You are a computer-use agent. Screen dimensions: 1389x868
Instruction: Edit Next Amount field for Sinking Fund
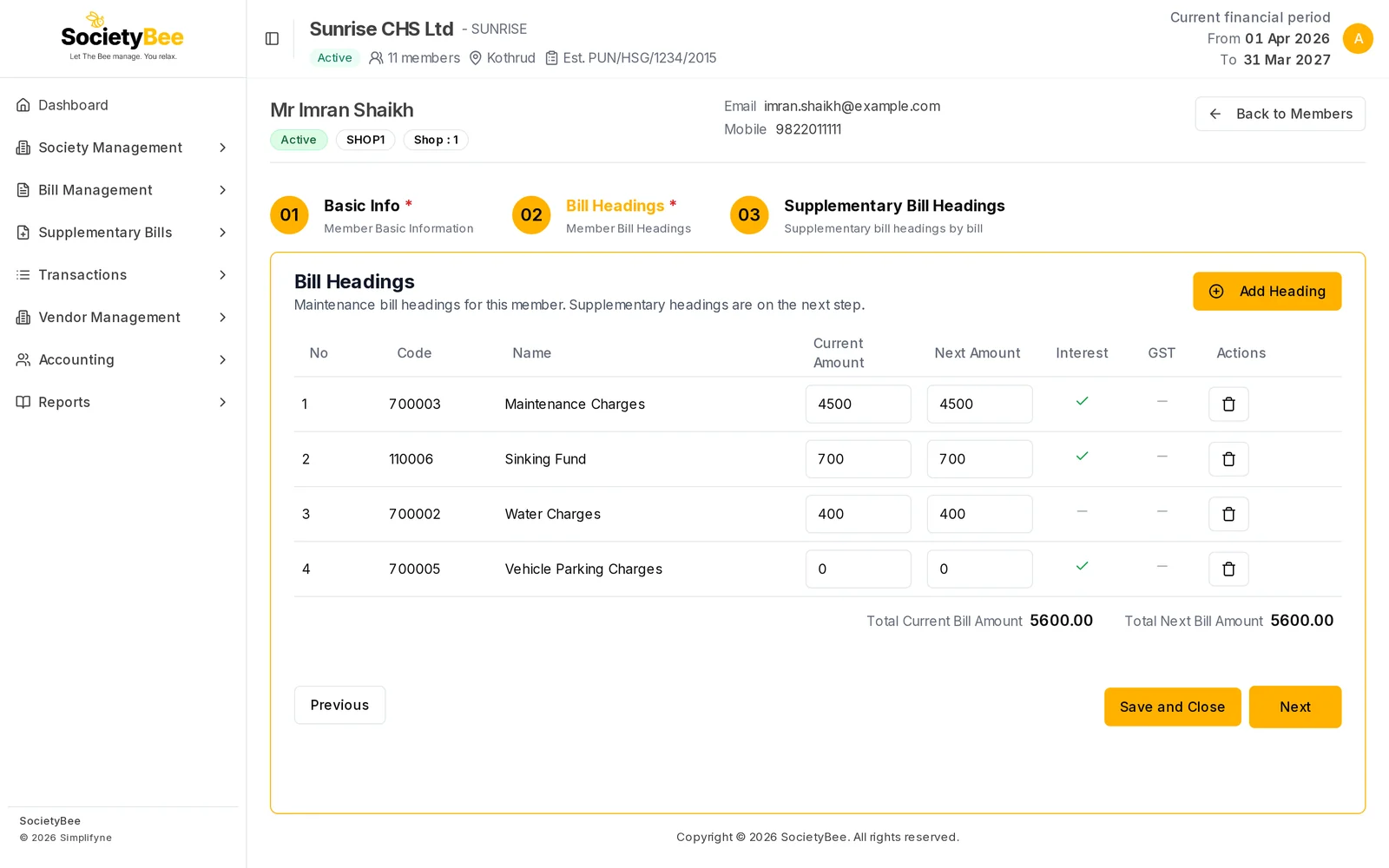979,459
